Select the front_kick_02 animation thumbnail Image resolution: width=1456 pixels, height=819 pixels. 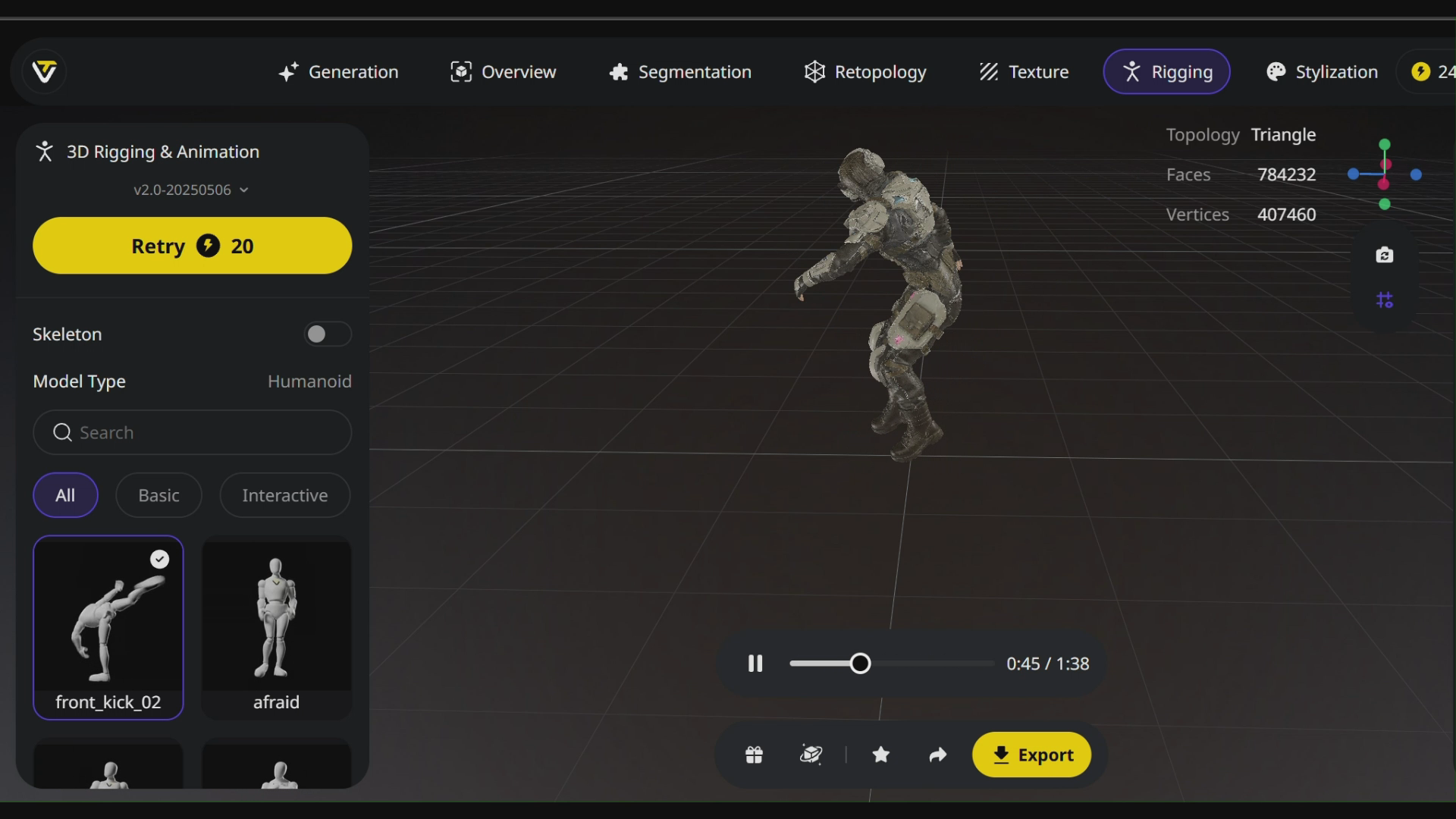[108, 627]
